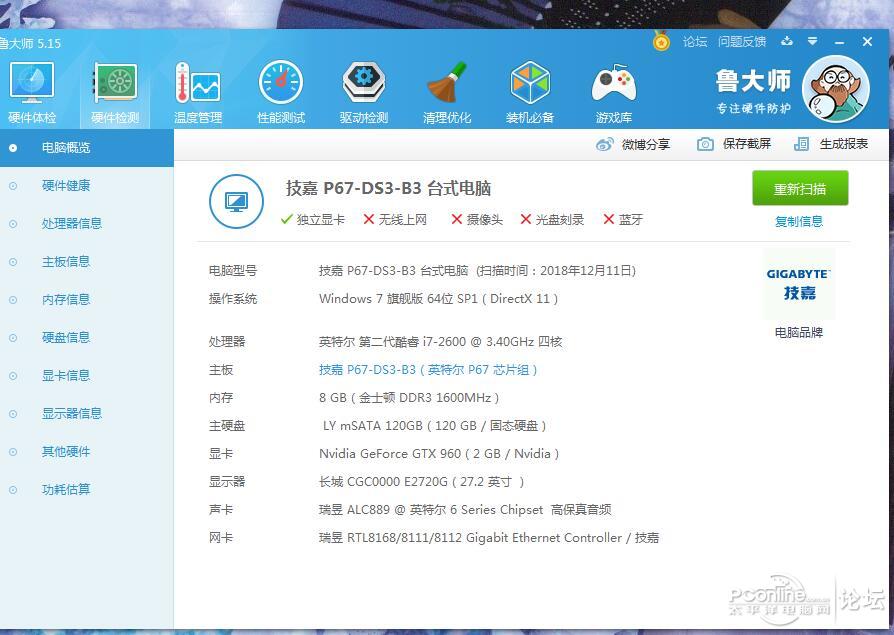Open the 论坛 forum link
Image resolution: width=894 pixels, height=635 pixels.
point(695,42)
